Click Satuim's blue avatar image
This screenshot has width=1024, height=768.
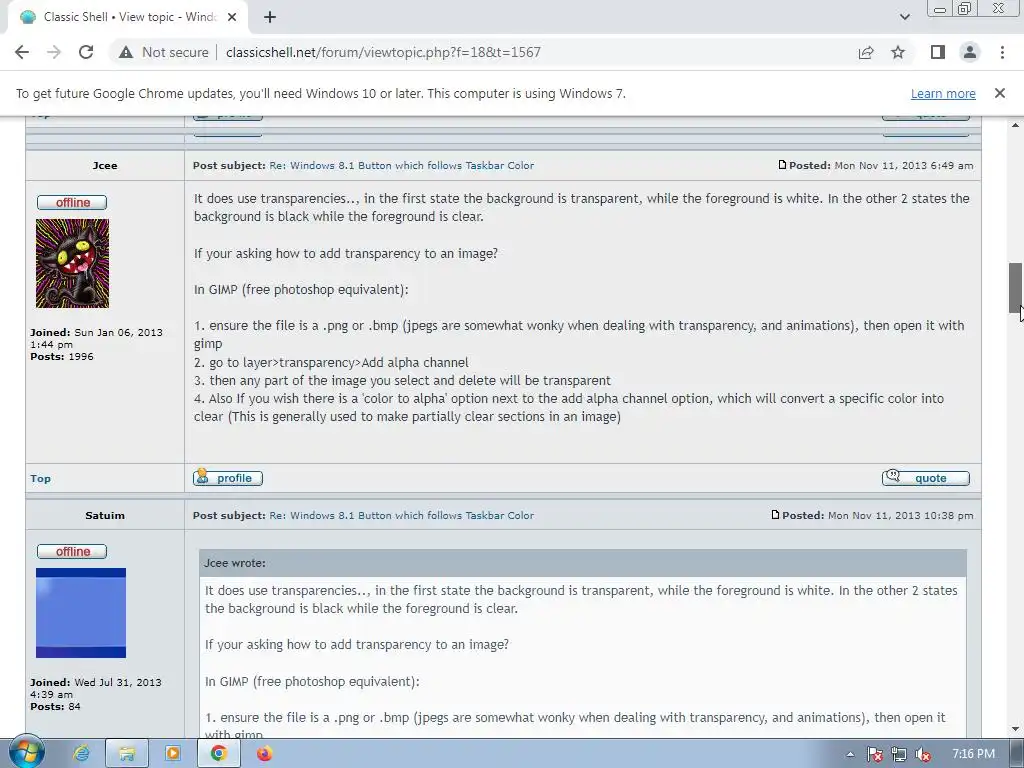coord(81,613)
